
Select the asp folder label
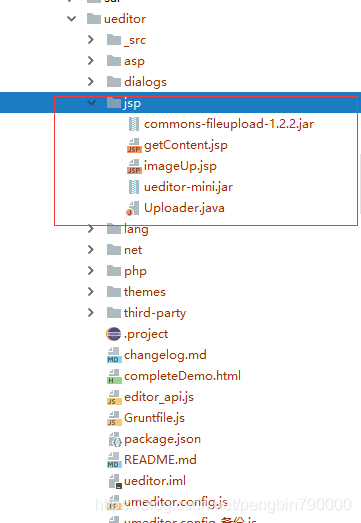134,62
